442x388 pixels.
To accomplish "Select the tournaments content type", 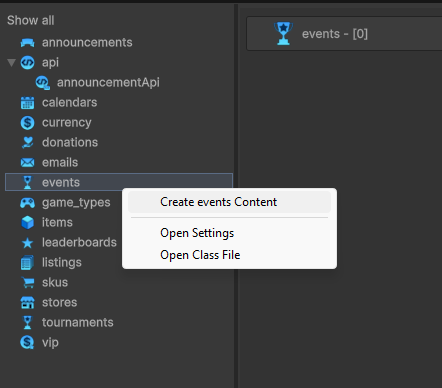I will [78, 323].
